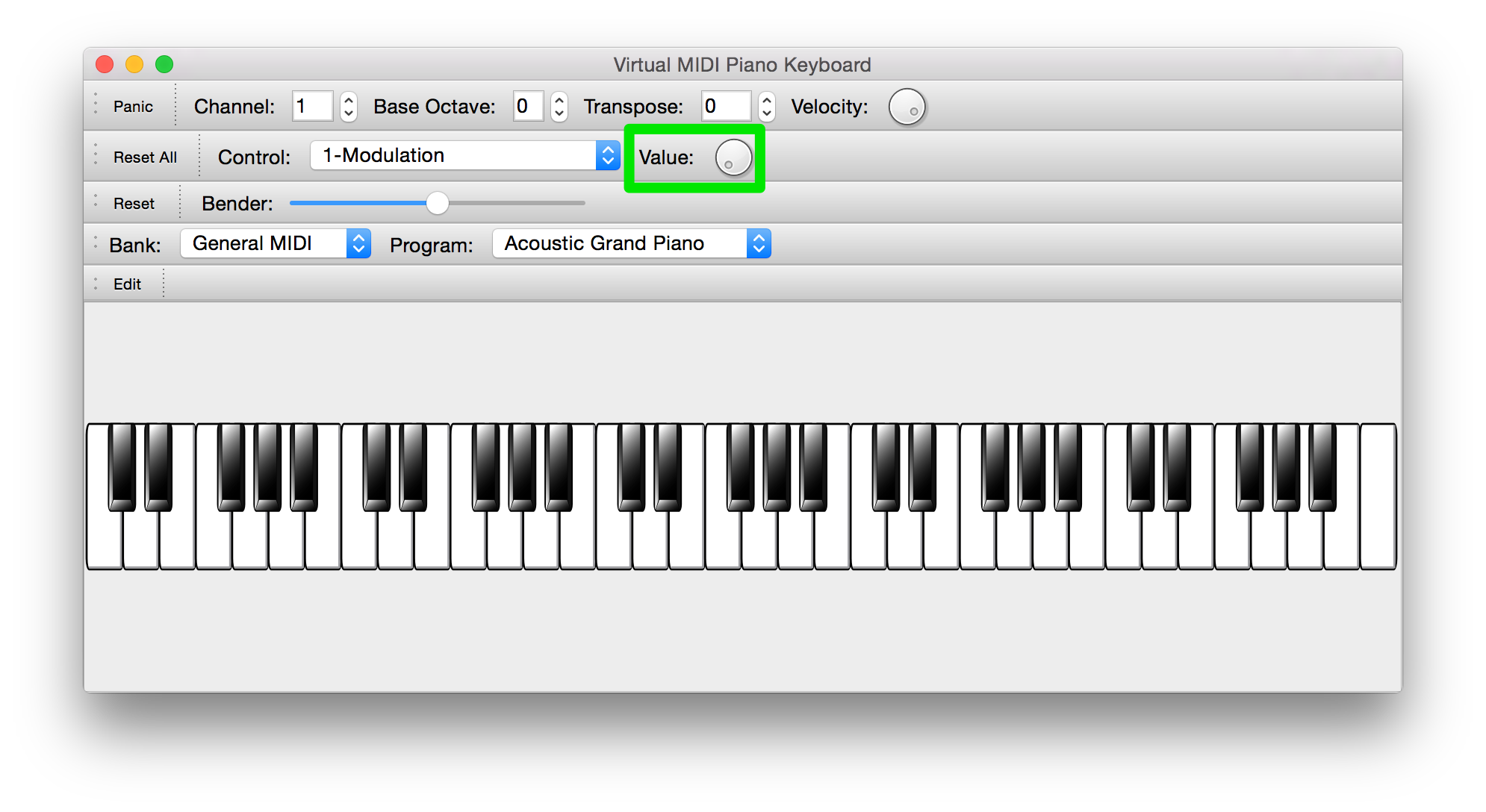This screenshot has height=812, width=1486.
Task: Click the Value dial knob
Action: 733,157
